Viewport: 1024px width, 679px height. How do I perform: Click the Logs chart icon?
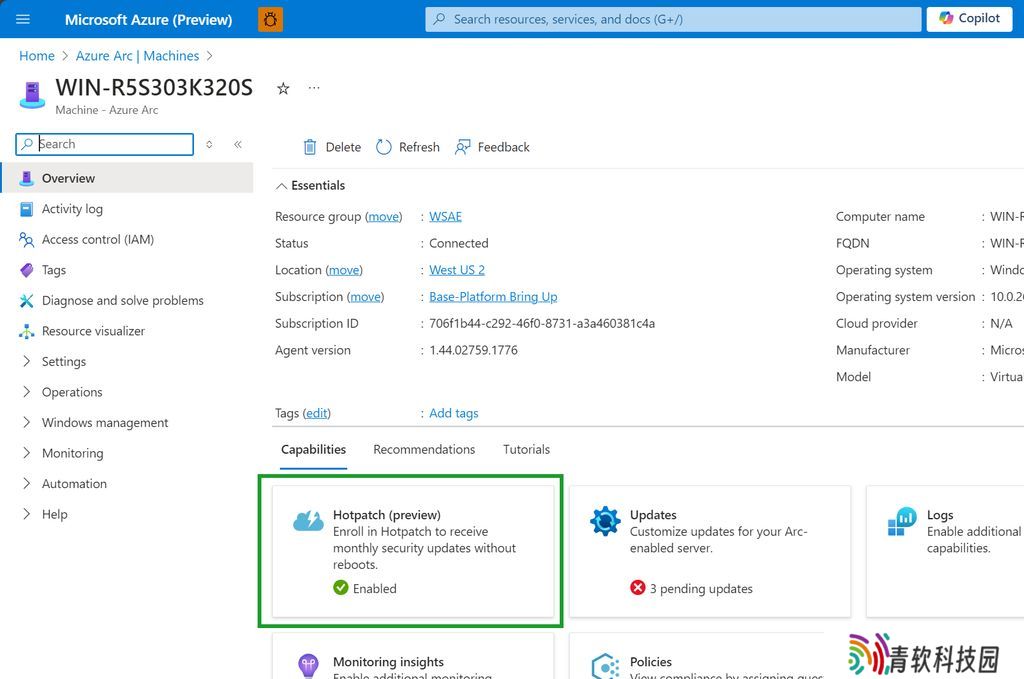[x=902, y=521]
